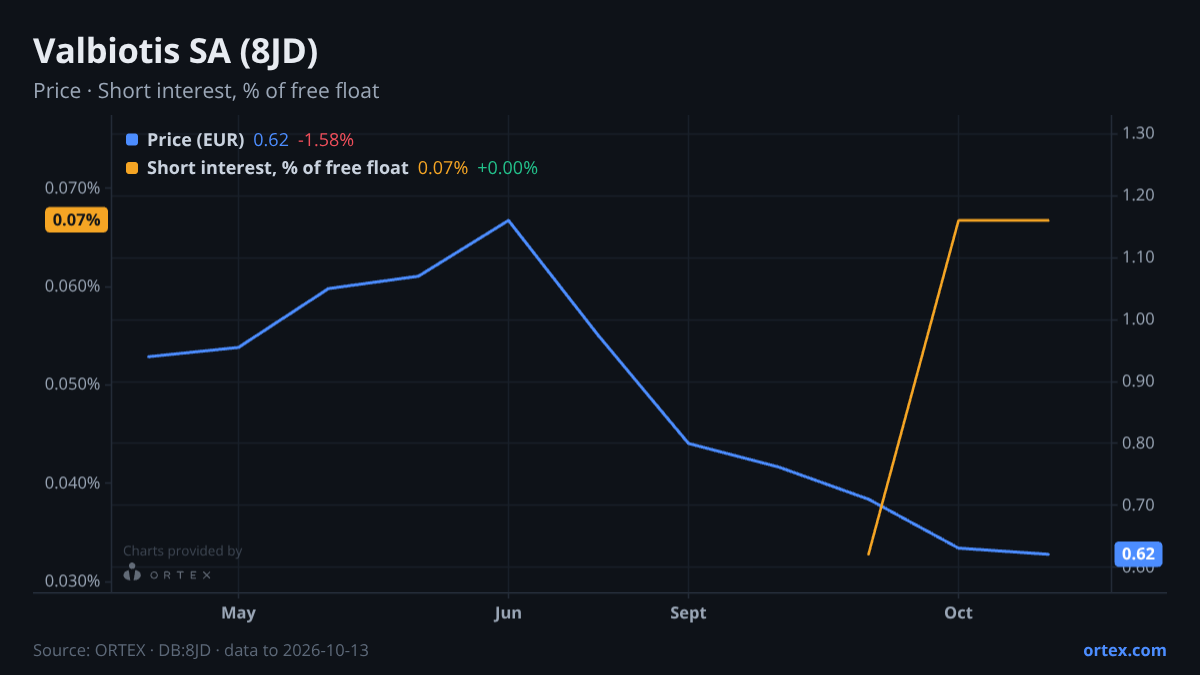
Task: Click the 0.80 right axis label
Action: pos(1139,443)
